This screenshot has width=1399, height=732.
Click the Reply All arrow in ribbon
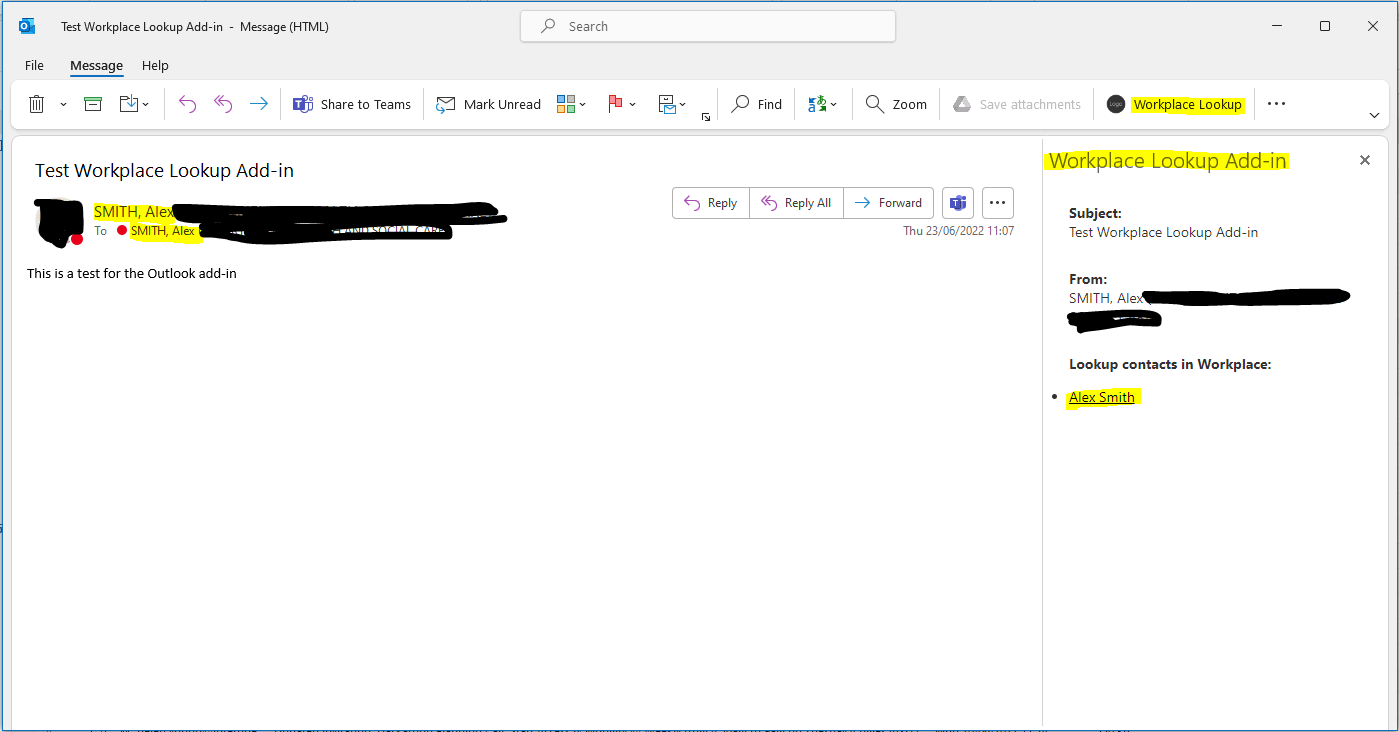point(223,104)
